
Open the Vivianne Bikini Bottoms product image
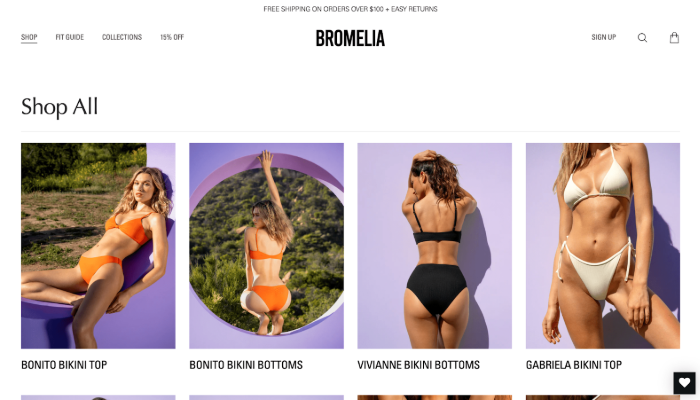(x=434, y=246)
